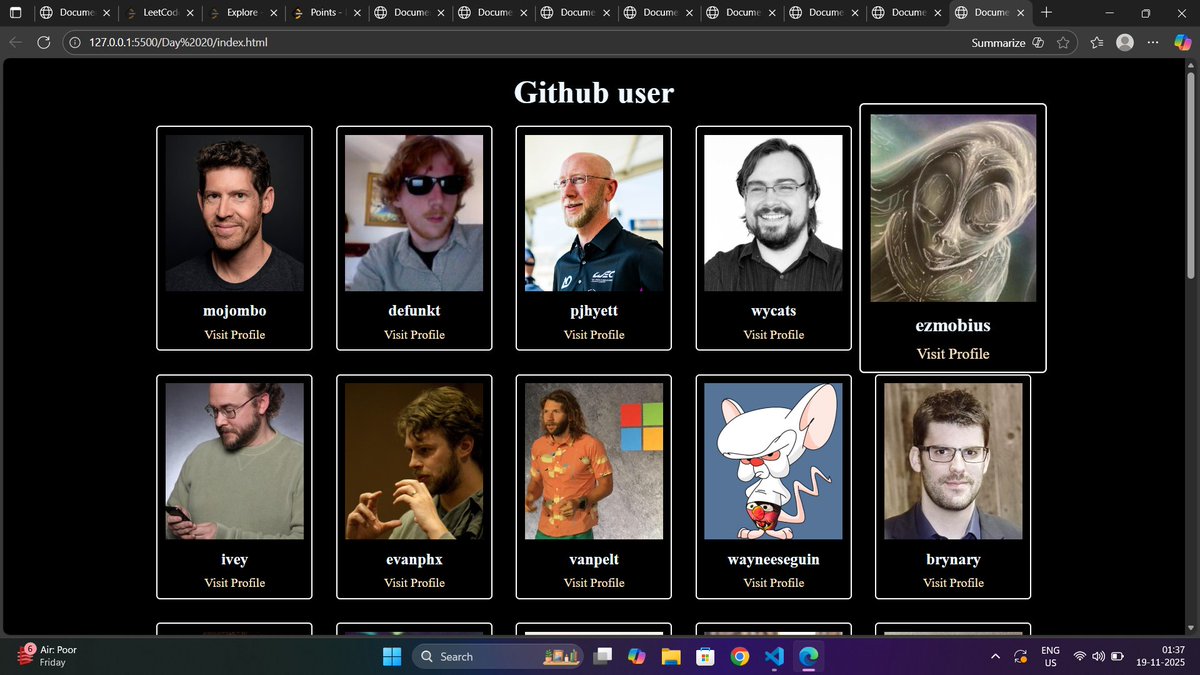Open Chrome from the taskbar
The width and height of the screenshot is (1200, 675).
point(739,656)
